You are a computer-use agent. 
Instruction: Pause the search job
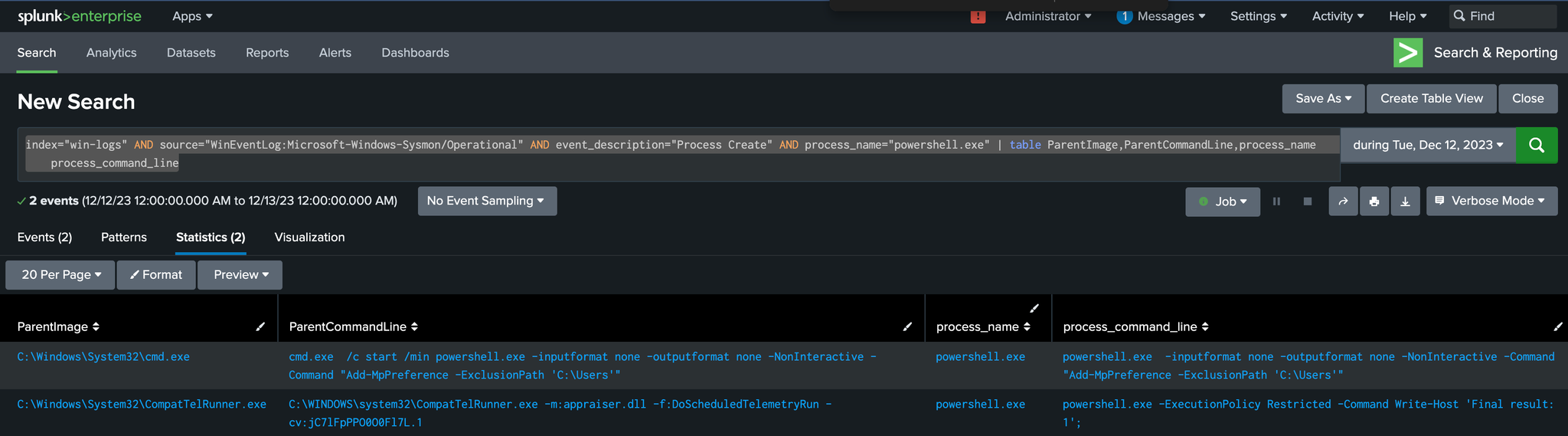click(x=1276, y=202)
